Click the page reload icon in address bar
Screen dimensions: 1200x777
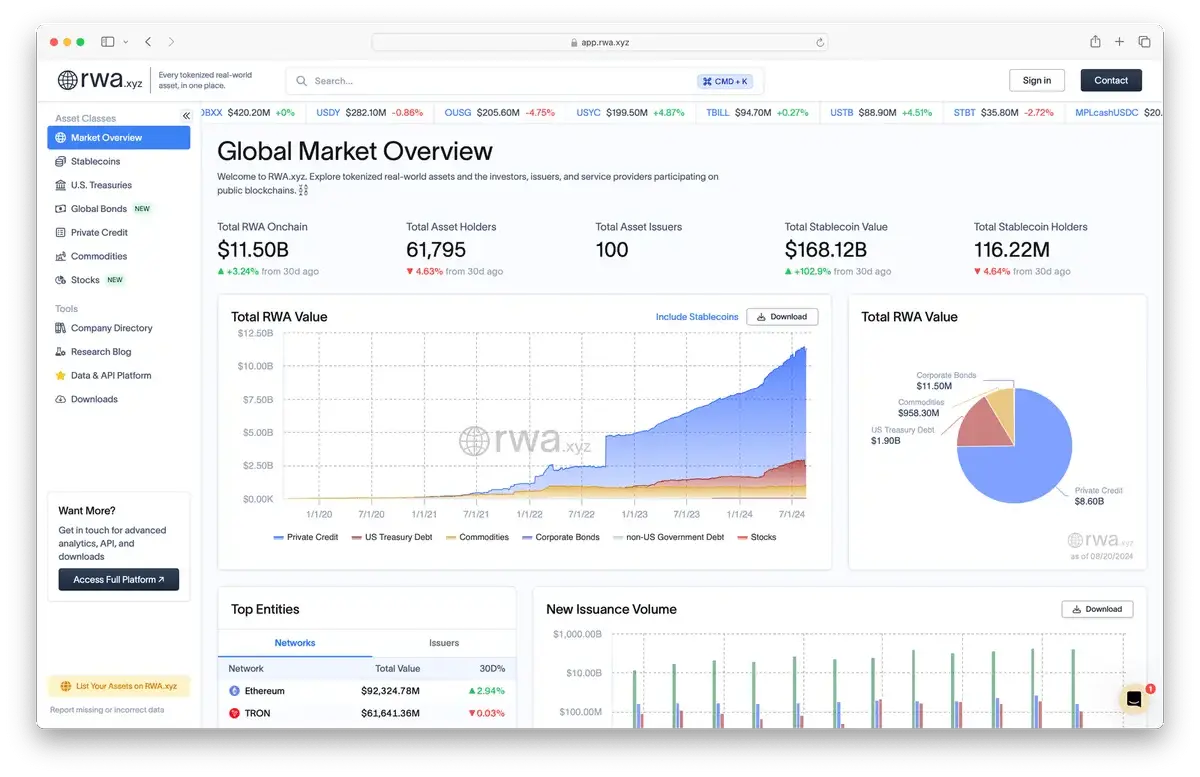[x=820, y=43]
